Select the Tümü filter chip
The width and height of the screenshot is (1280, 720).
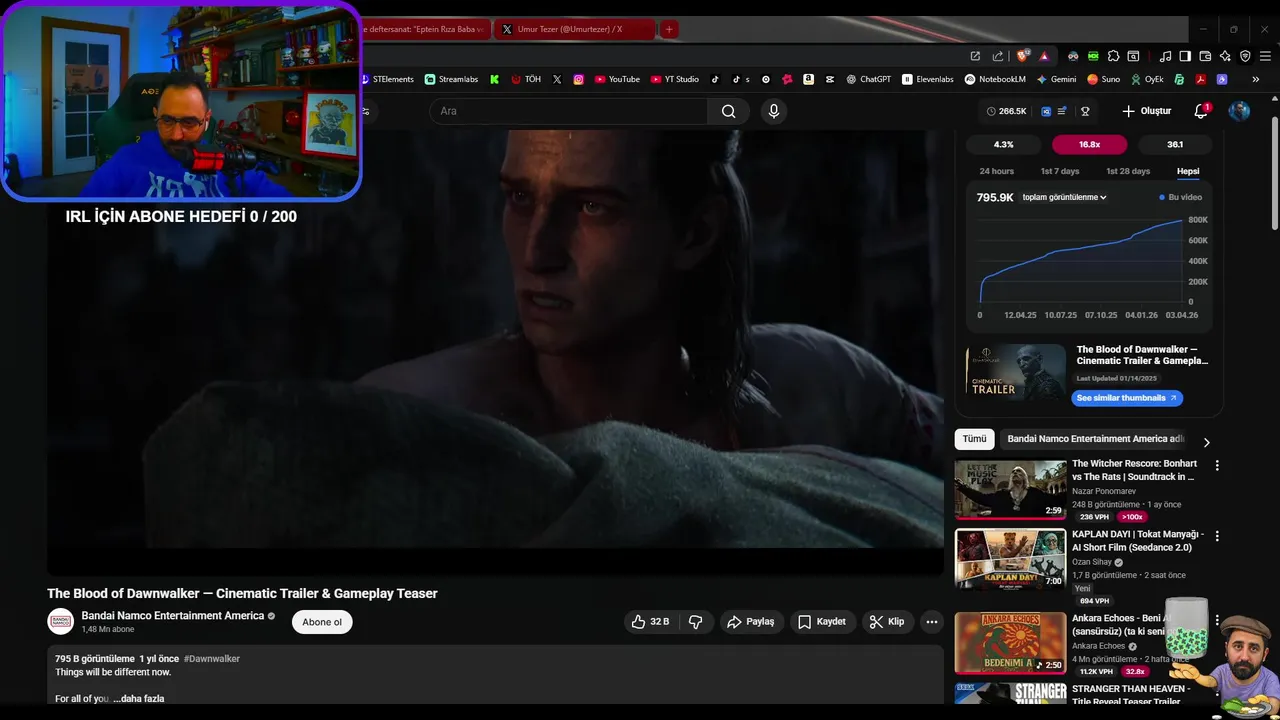[975, 439]
